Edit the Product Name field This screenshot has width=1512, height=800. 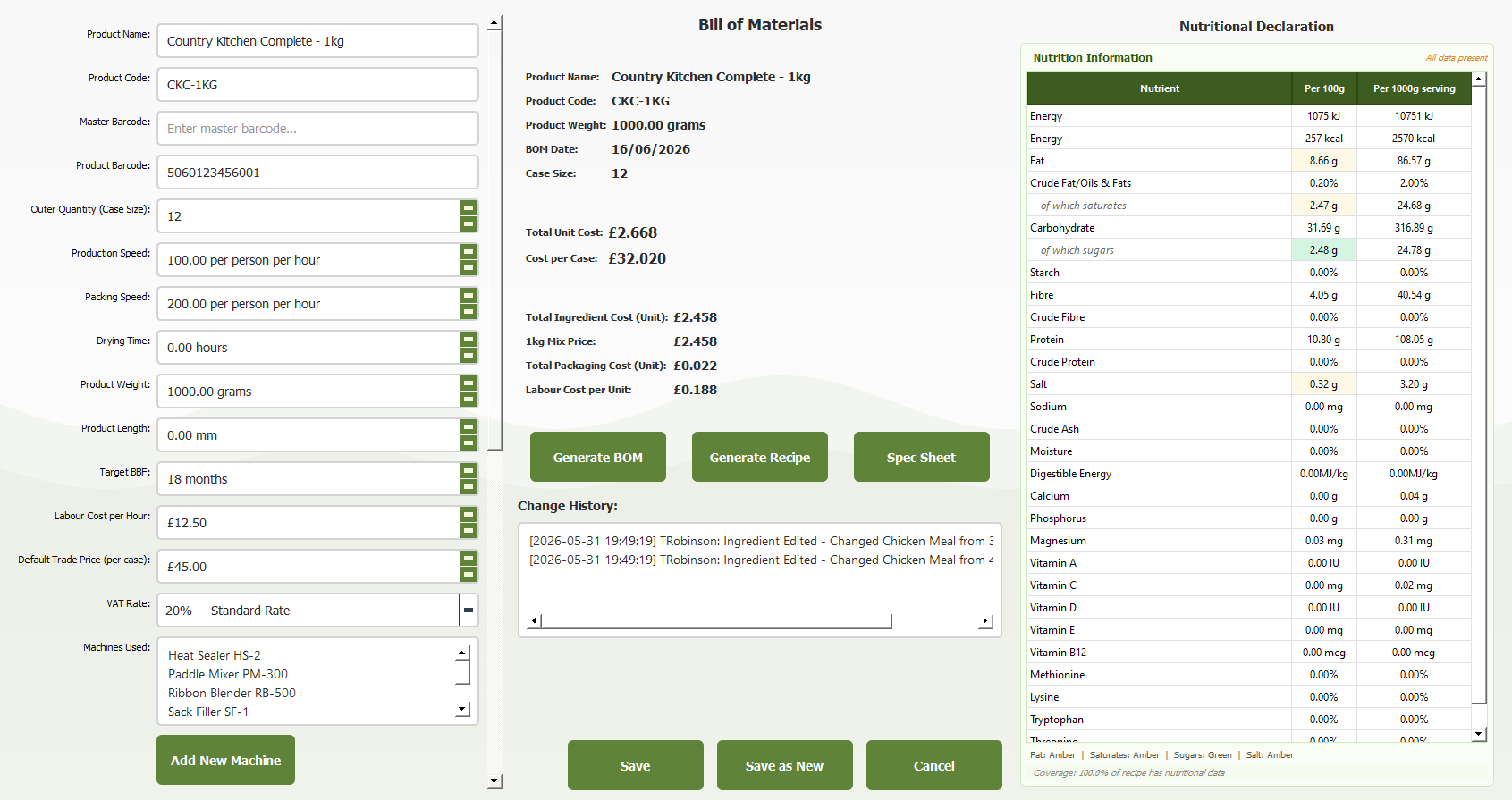[317, 41]
